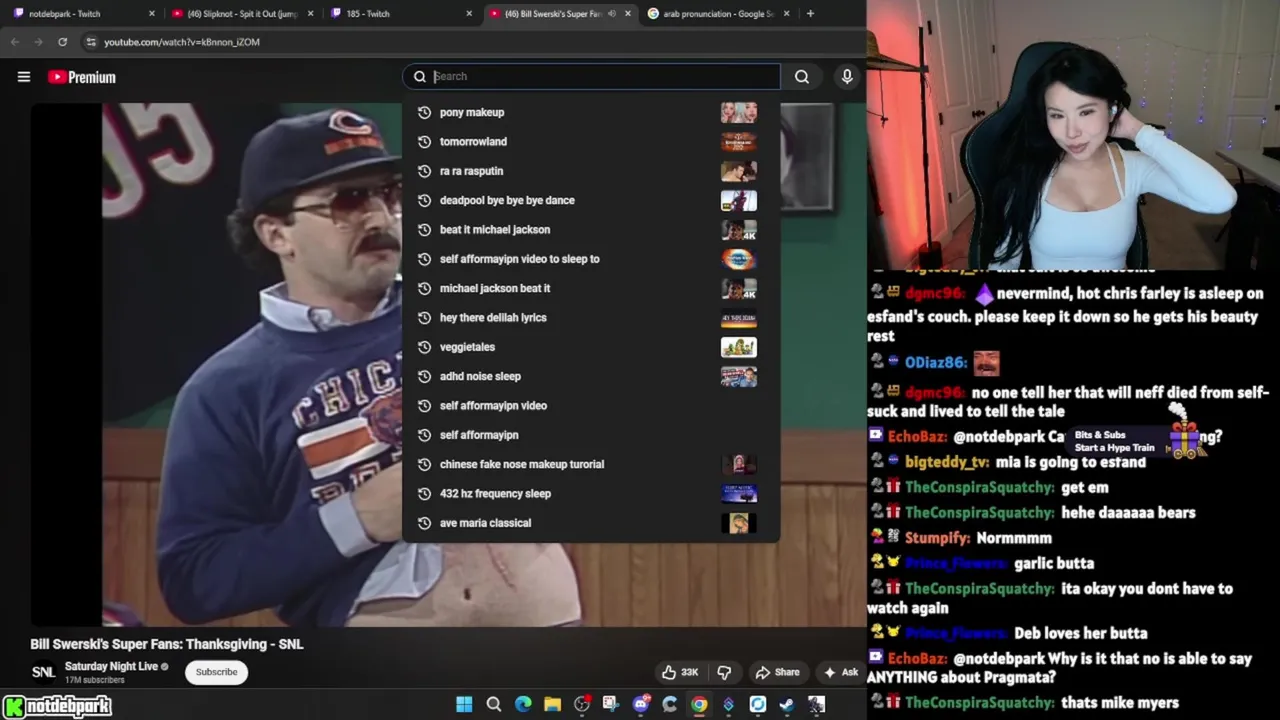Image resolution: width=1280 pixels, height=720 pixels.
Task: Close the '185 - Twitch' tab
Action: (x=469, y=14)
